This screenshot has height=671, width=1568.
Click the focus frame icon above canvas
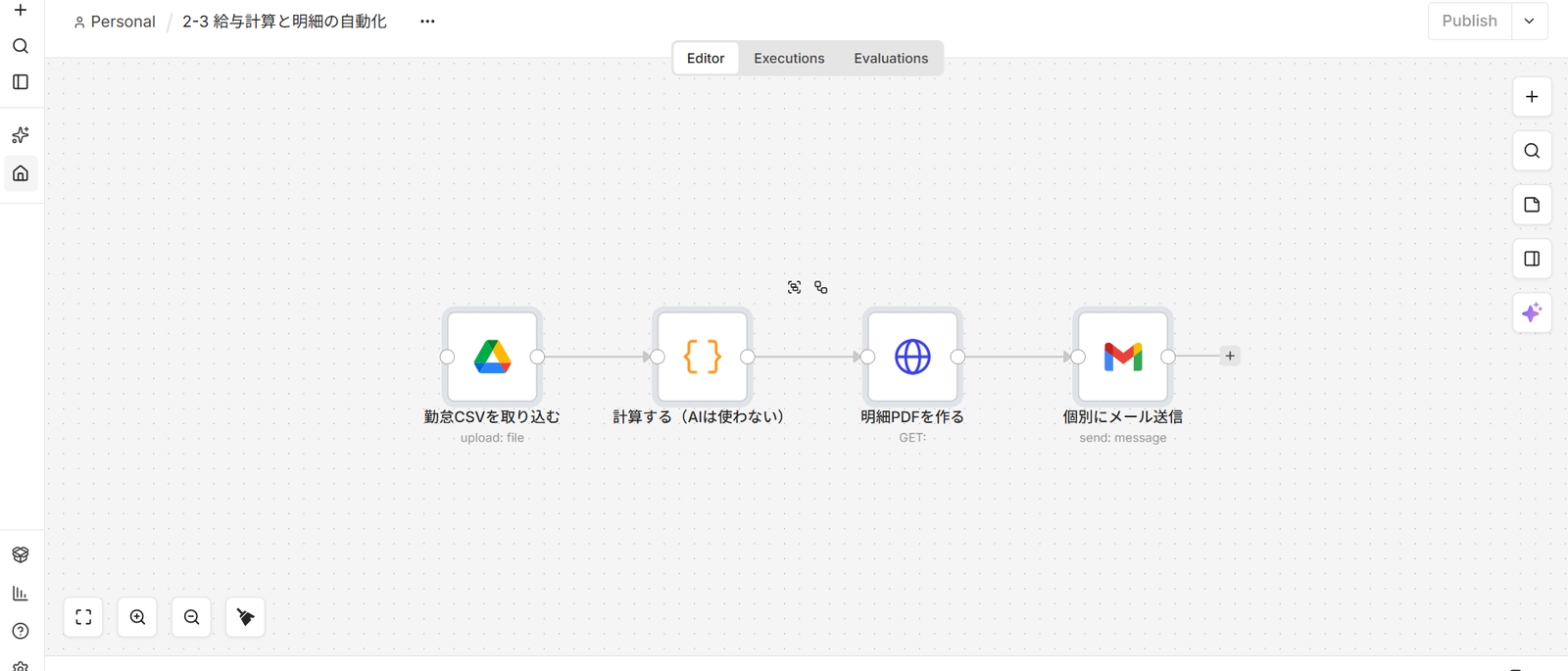point(794,287)
